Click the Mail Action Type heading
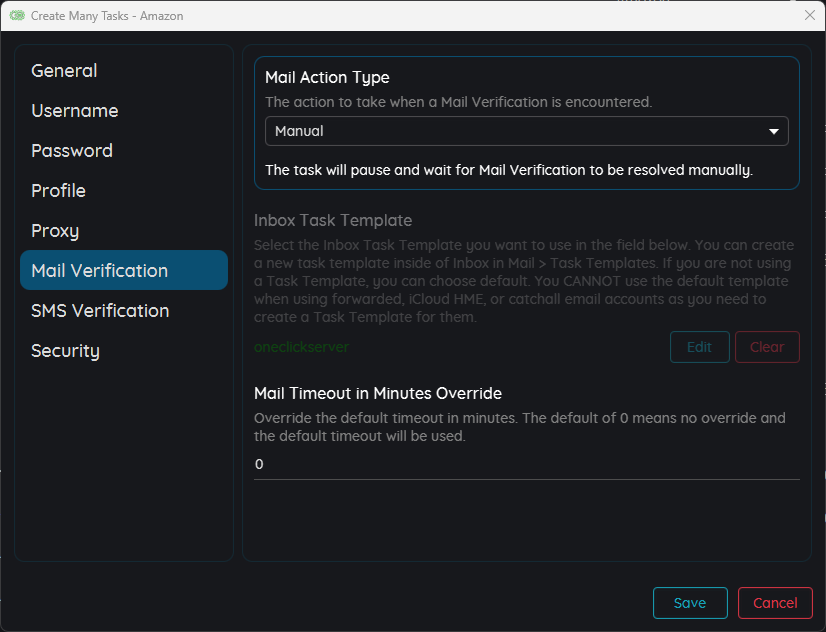The image size is (826, 632). (x=327, y=77)
